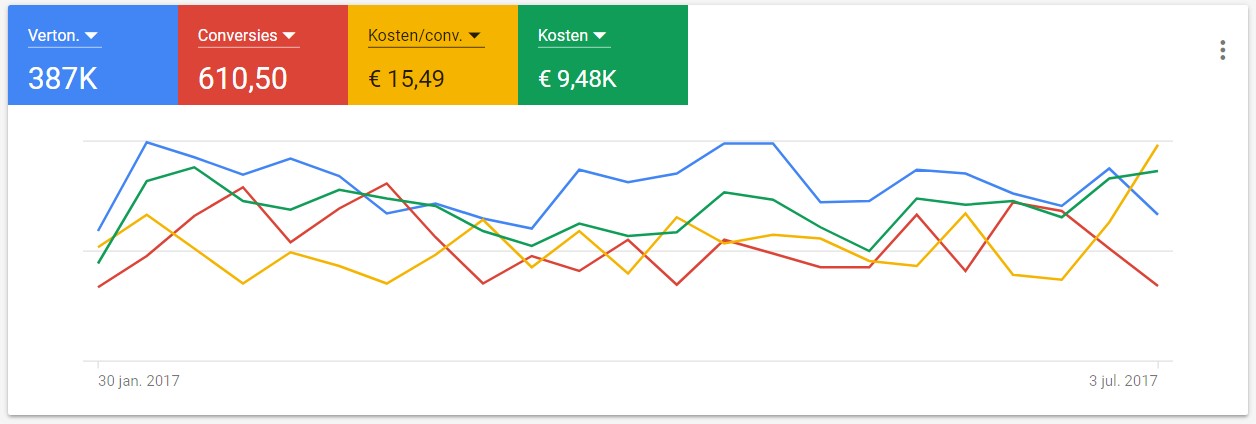Click the red line's leftmost starting point
The image size is (1256, 424).
pyautogui.click(x=98, y=287)
